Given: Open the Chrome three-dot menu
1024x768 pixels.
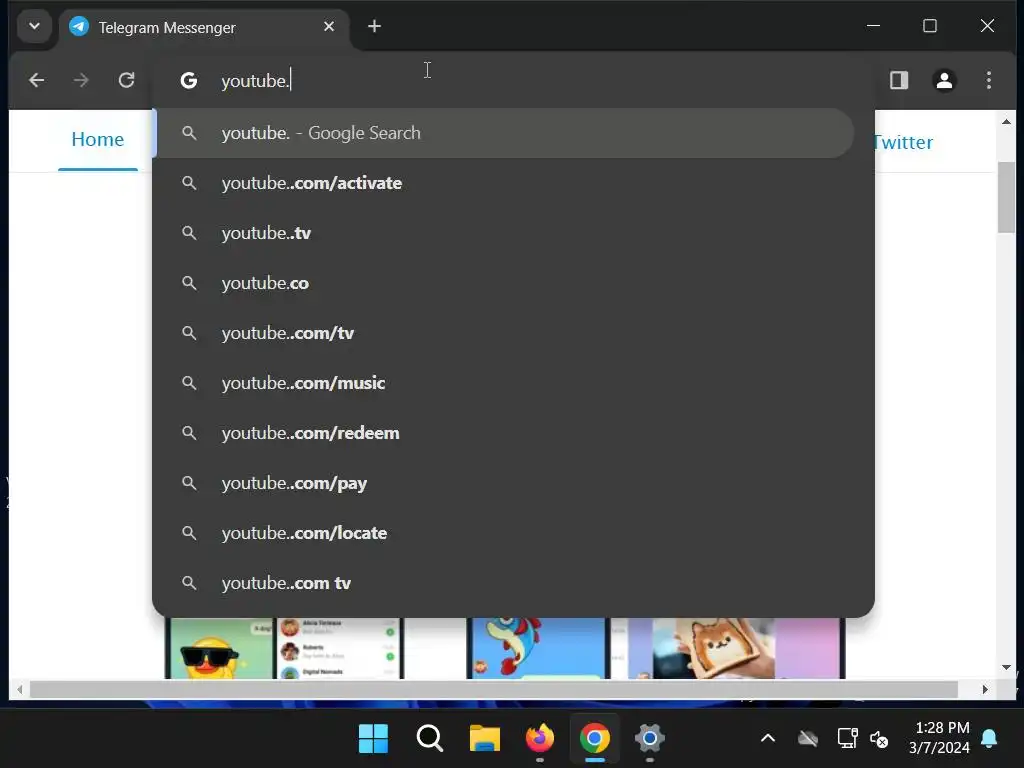Looking at the screenshot, I should (989, 80).
